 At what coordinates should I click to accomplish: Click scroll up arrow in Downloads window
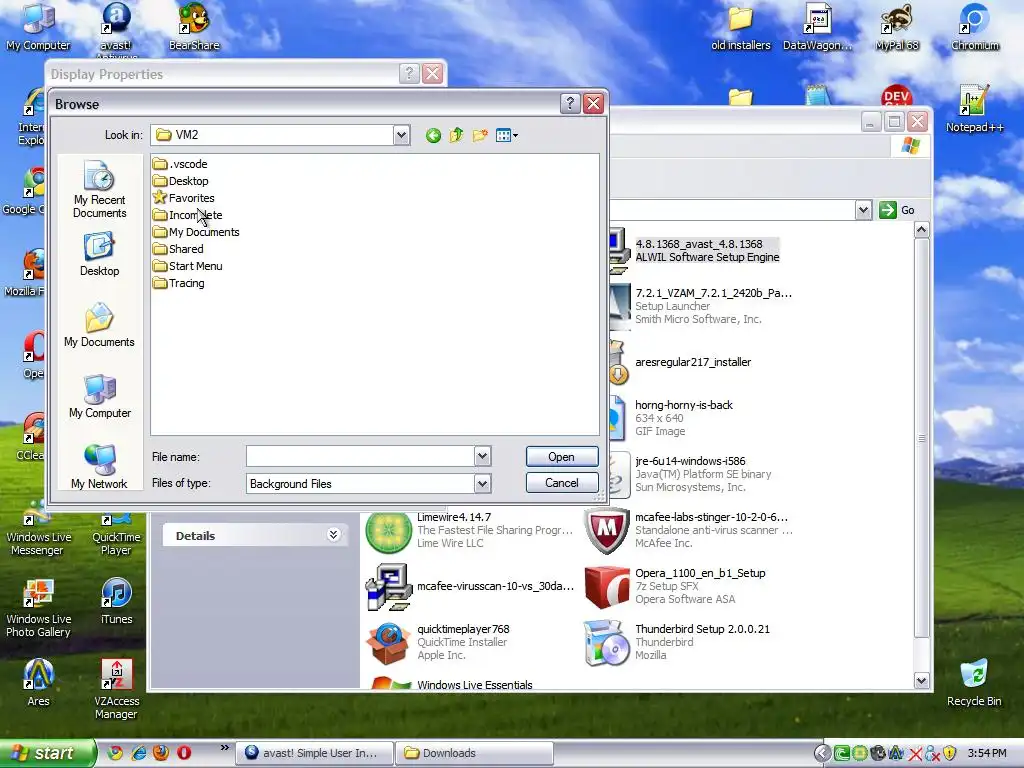click(921, 229)
